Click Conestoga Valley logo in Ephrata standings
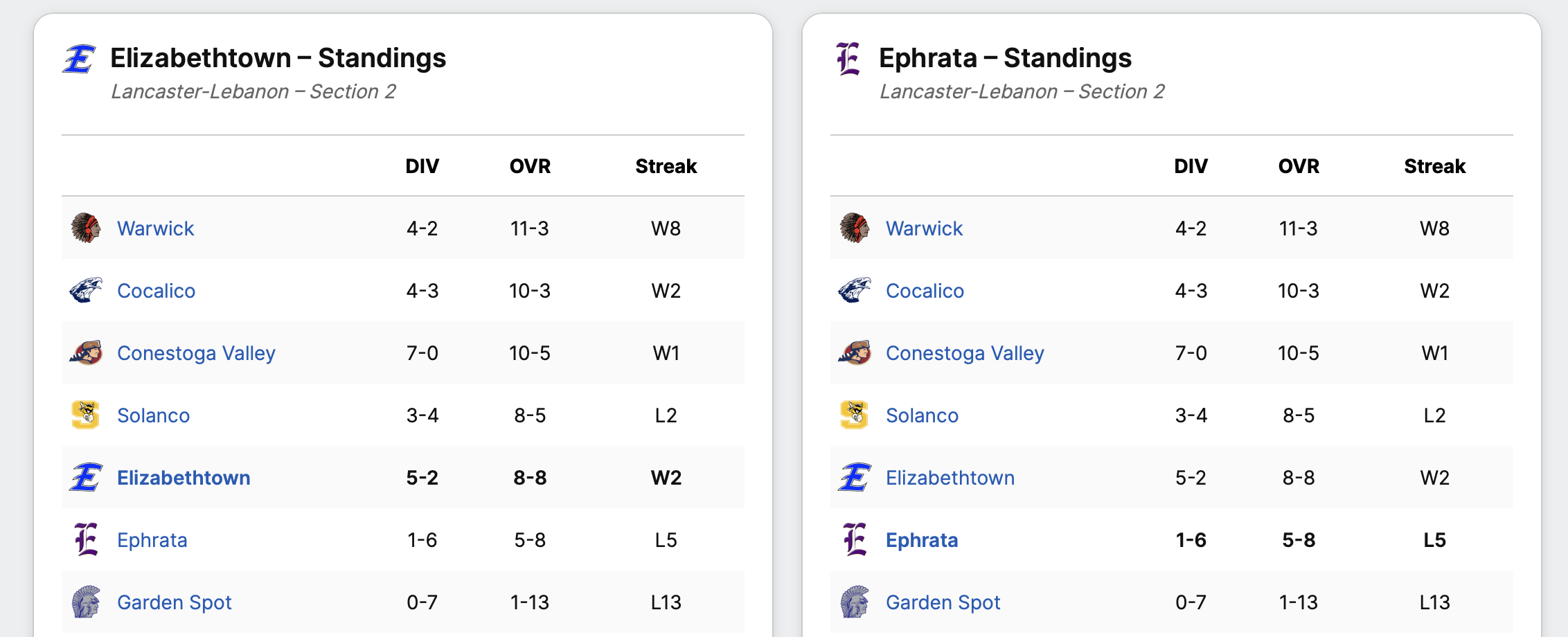The height and width of the screenshot is (637, 1568). click(x=855, y=352)
